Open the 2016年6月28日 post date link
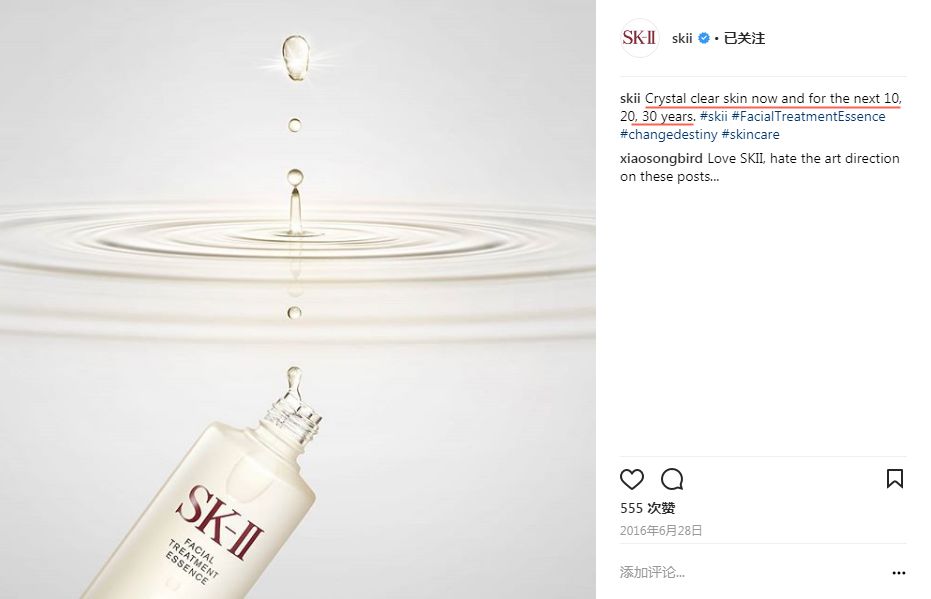 (661, 531)
